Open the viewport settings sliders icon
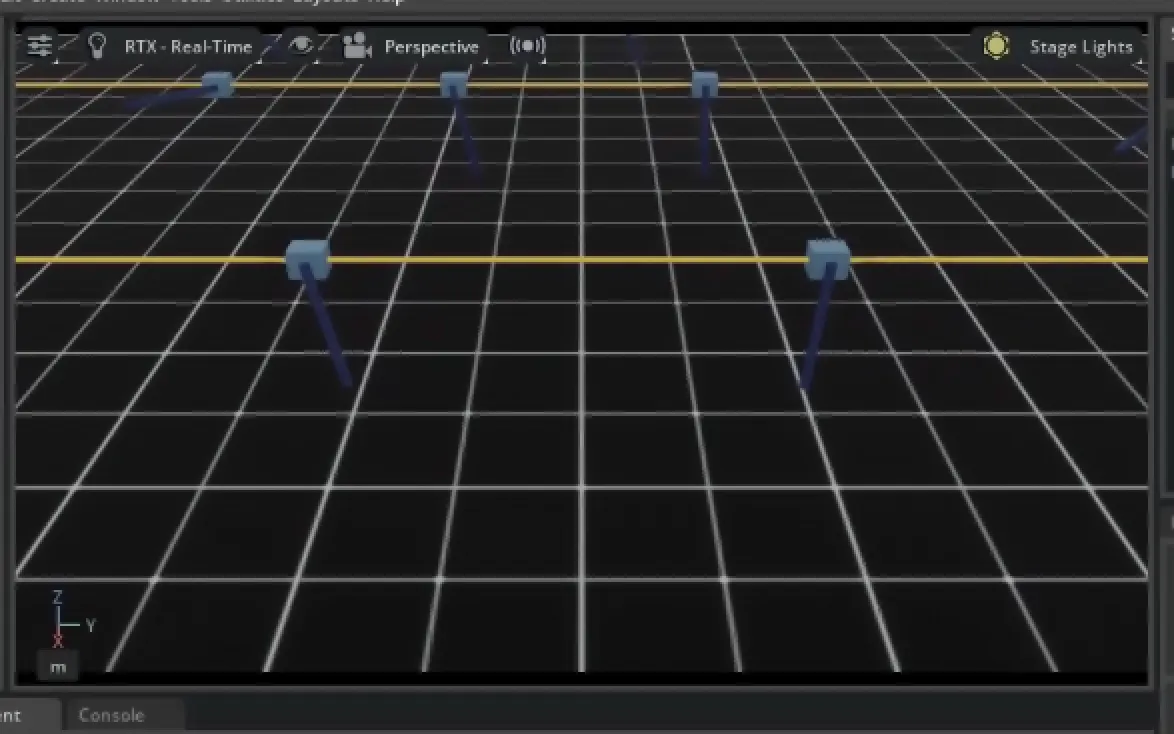Screen dimensions: 1174x734 click(x=40, y=46)
